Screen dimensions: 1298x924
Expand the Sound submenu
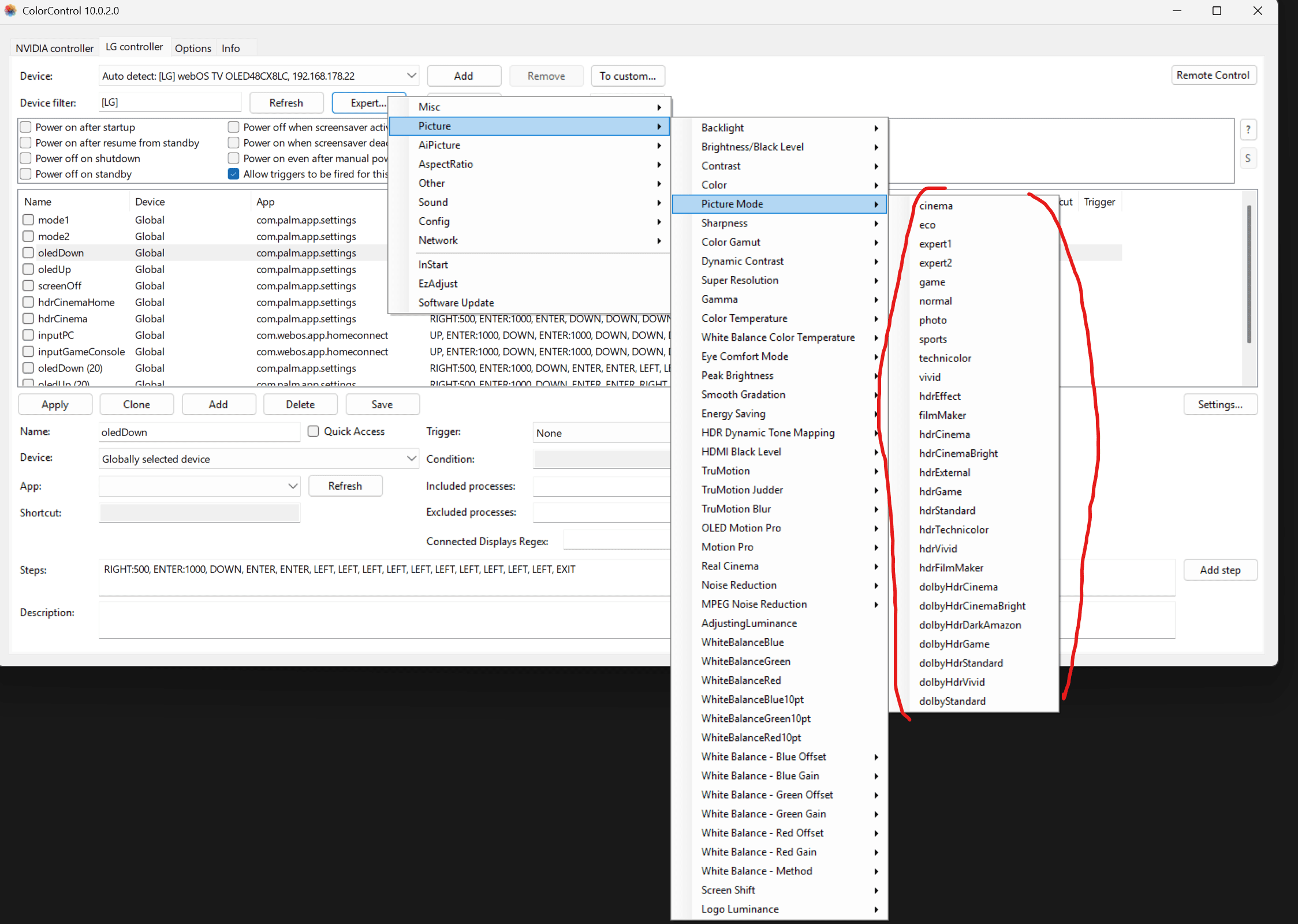tap(529, 202)
